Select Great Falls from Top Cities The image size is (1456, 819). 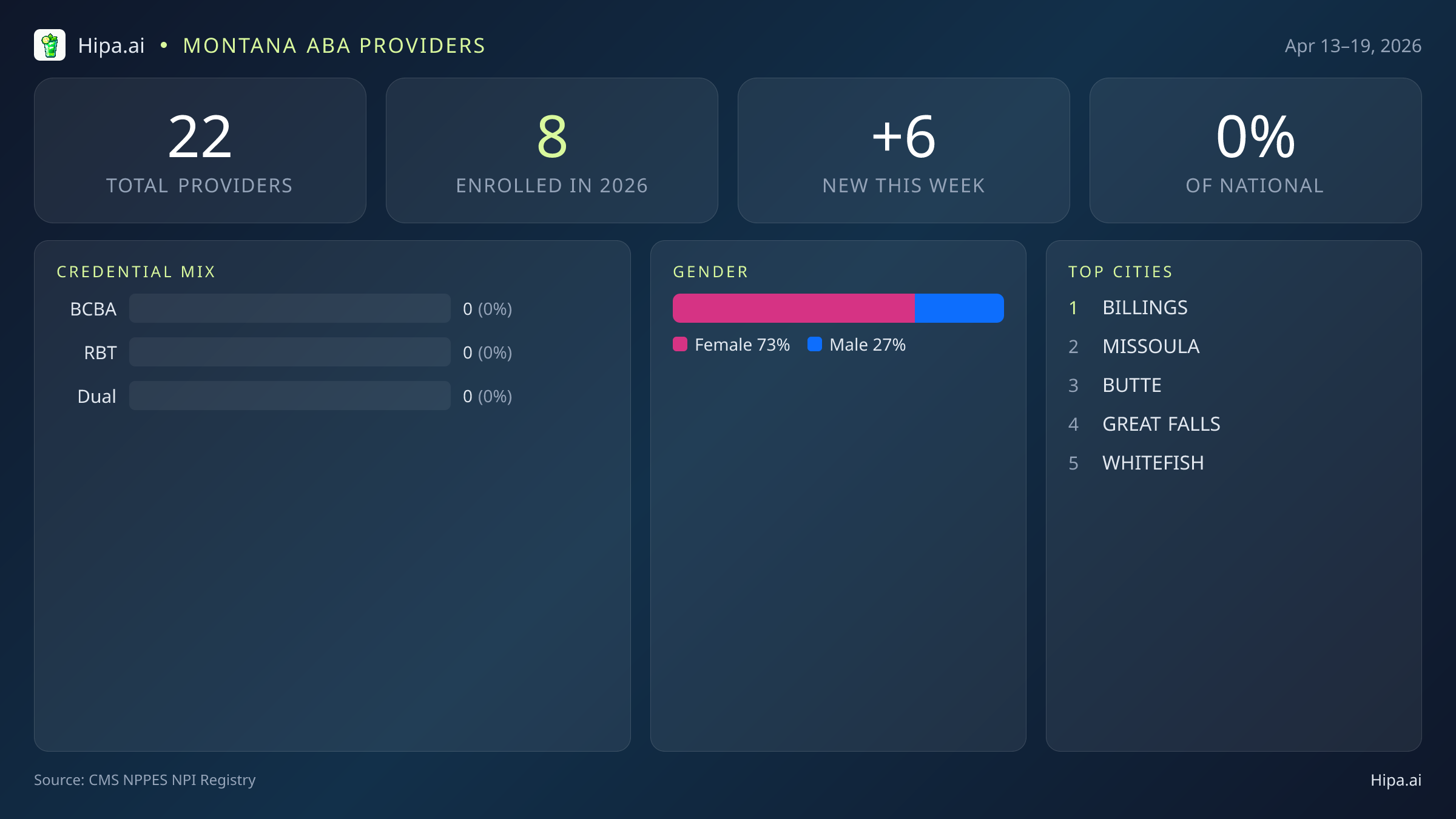[1161, 424]
